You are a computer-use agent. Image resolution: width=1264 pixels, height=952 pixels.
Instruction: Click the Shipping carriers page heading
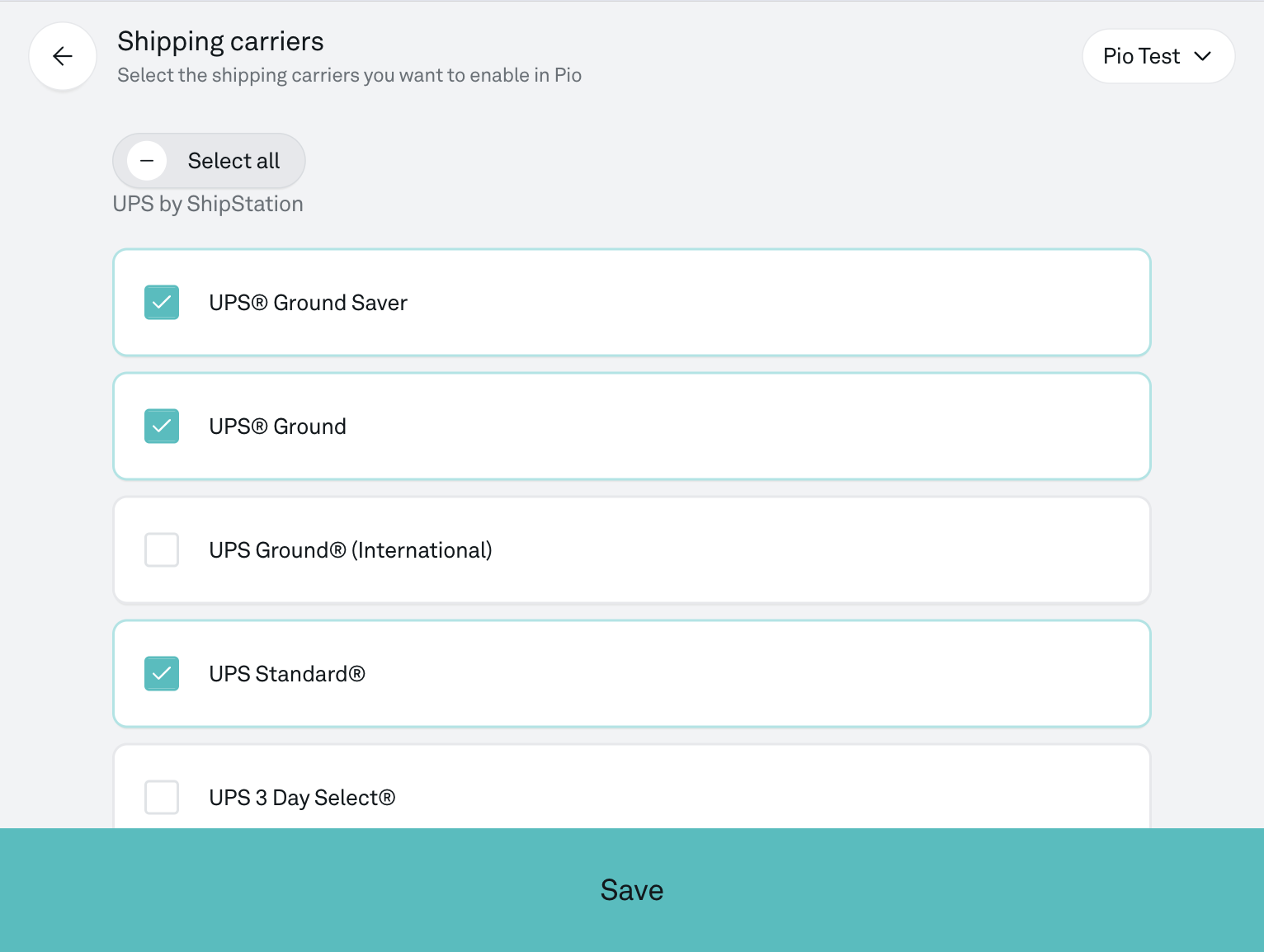coord(220,41)
